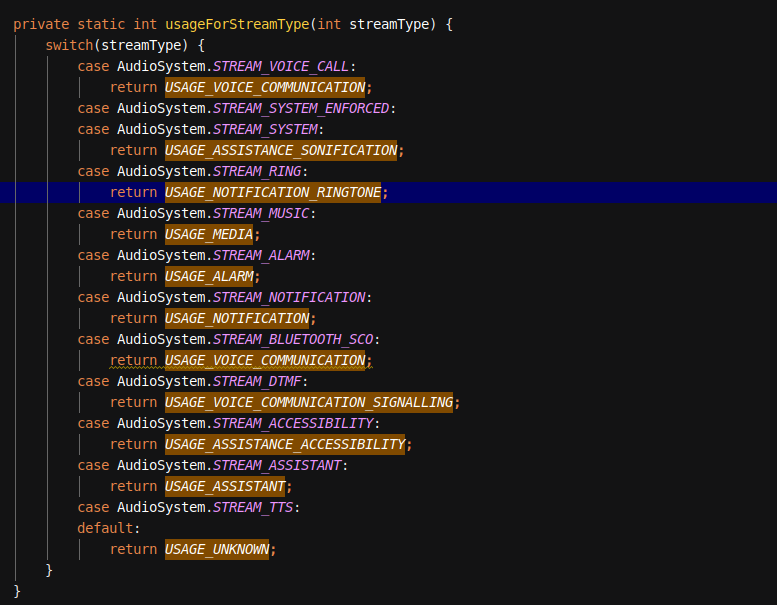
Task: Click USAGE_NOTIFICATION; return value
Action: [237, 318]
